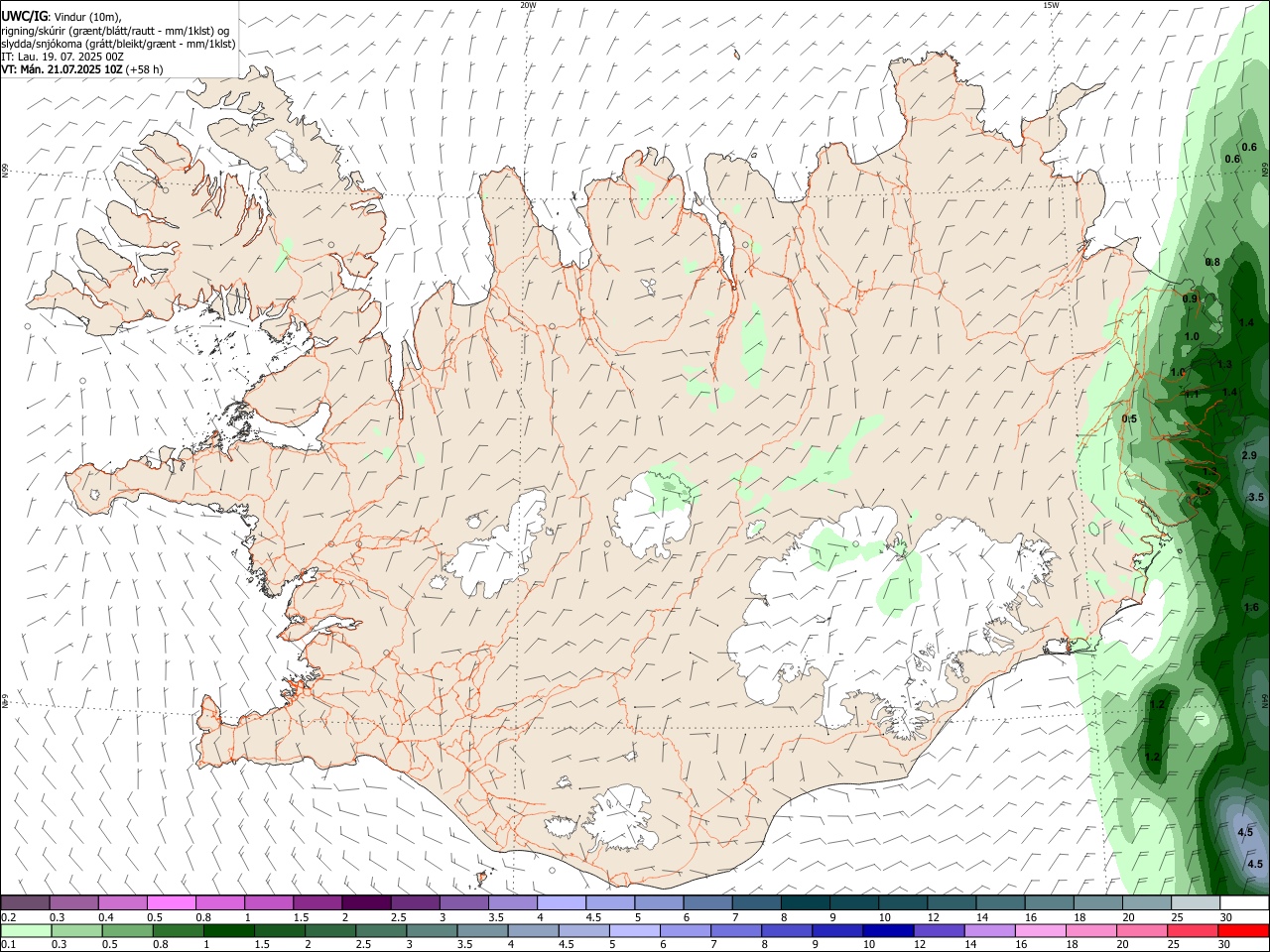Select the dark teal snow swatch at 8
The height and width of the screenshot is (952, 1270).
tap(806, 902)
